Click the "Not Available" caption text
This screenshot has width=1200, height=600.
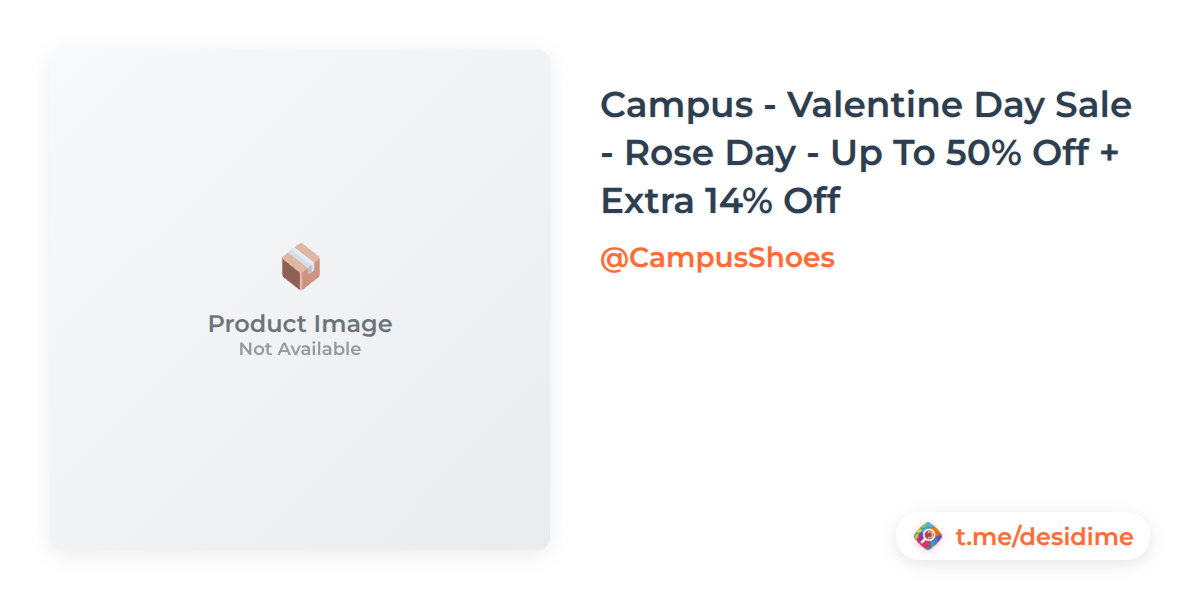click(x=300, y=349)
